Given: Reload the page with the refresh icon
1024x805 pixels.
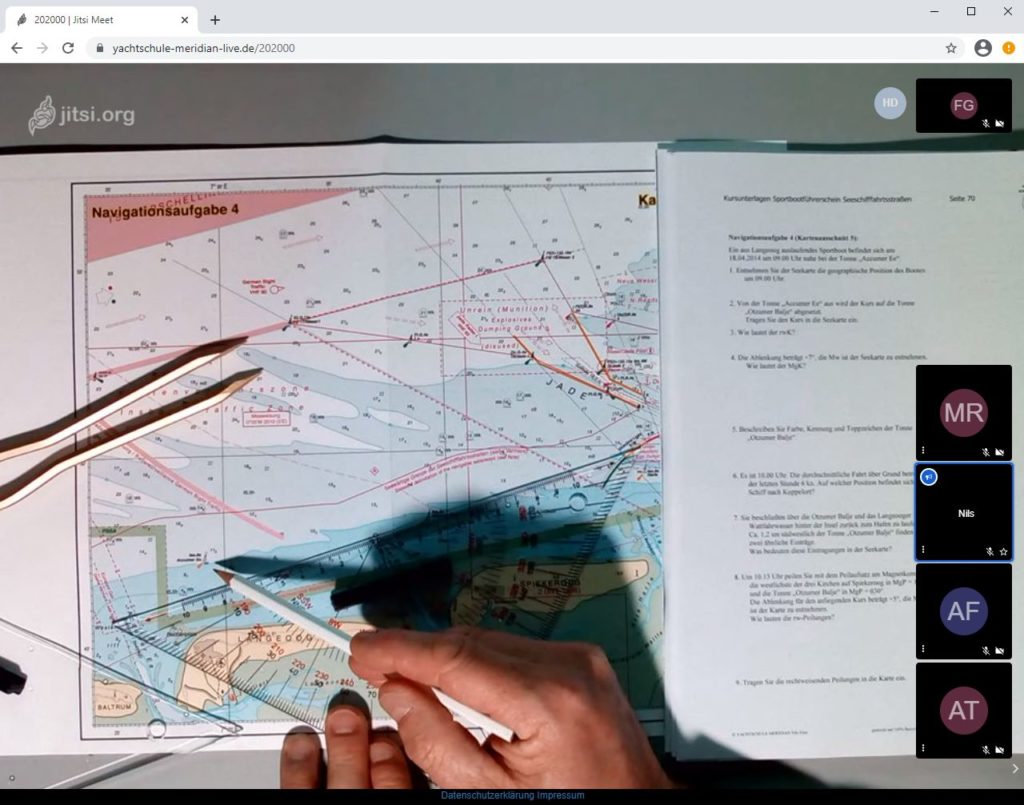Looking at the screenshot, I should [x=68, y=48].
